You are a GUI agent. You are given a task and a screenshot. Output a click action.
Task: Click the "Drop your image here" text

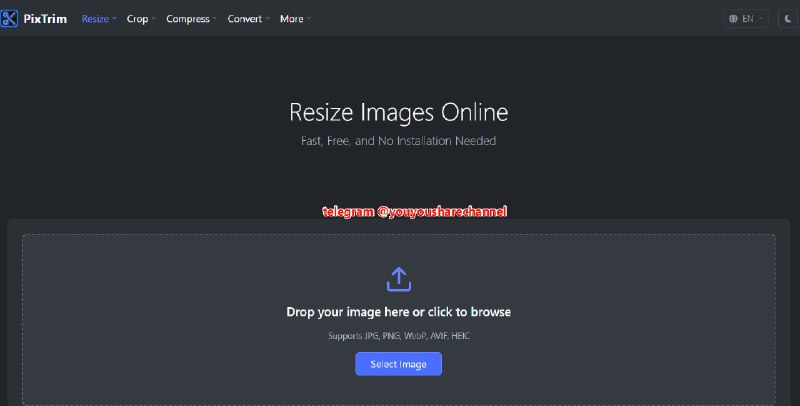[x=398, y=312]
